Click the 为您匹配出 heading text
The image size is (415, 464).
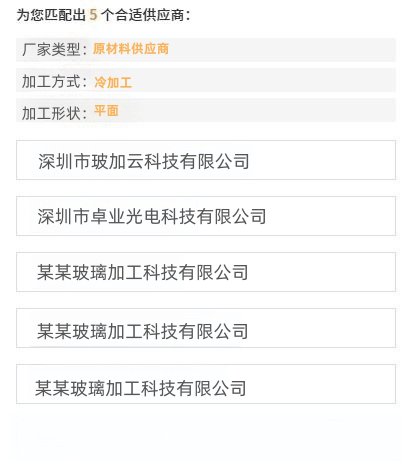tap(51, 15)
